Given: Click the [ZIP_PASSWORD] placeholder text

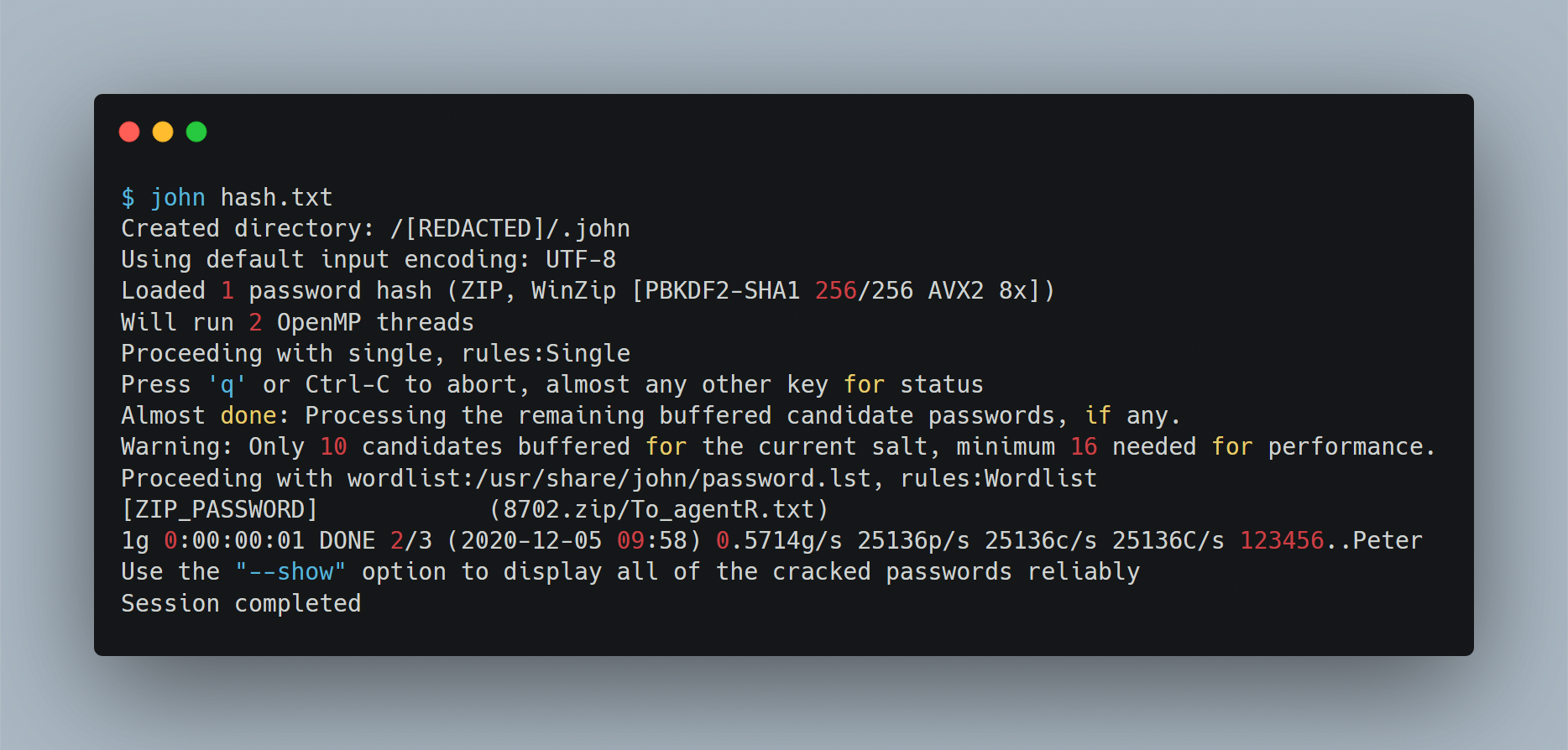Looking at the screenshot, I should click(x=220, y=510).
